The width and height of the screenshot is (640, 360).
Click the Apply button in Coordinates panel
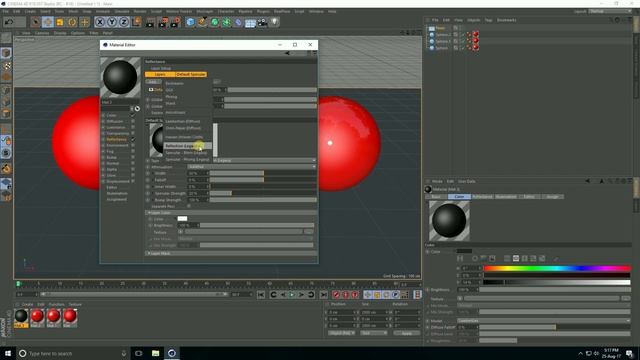pyautogui.click(x=406, y=333)
